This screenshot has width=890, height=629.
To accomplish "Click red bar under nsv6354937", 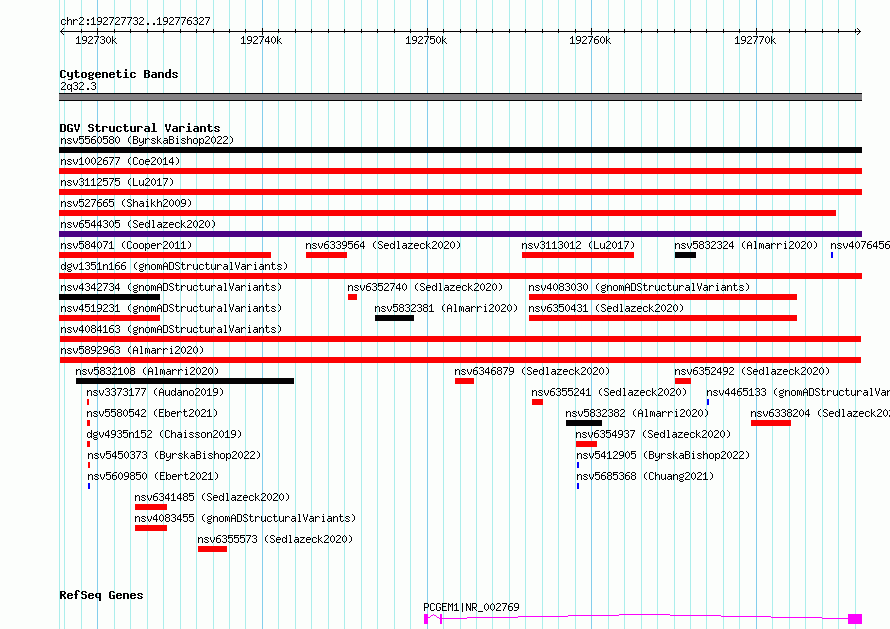I will click(586, 444).
